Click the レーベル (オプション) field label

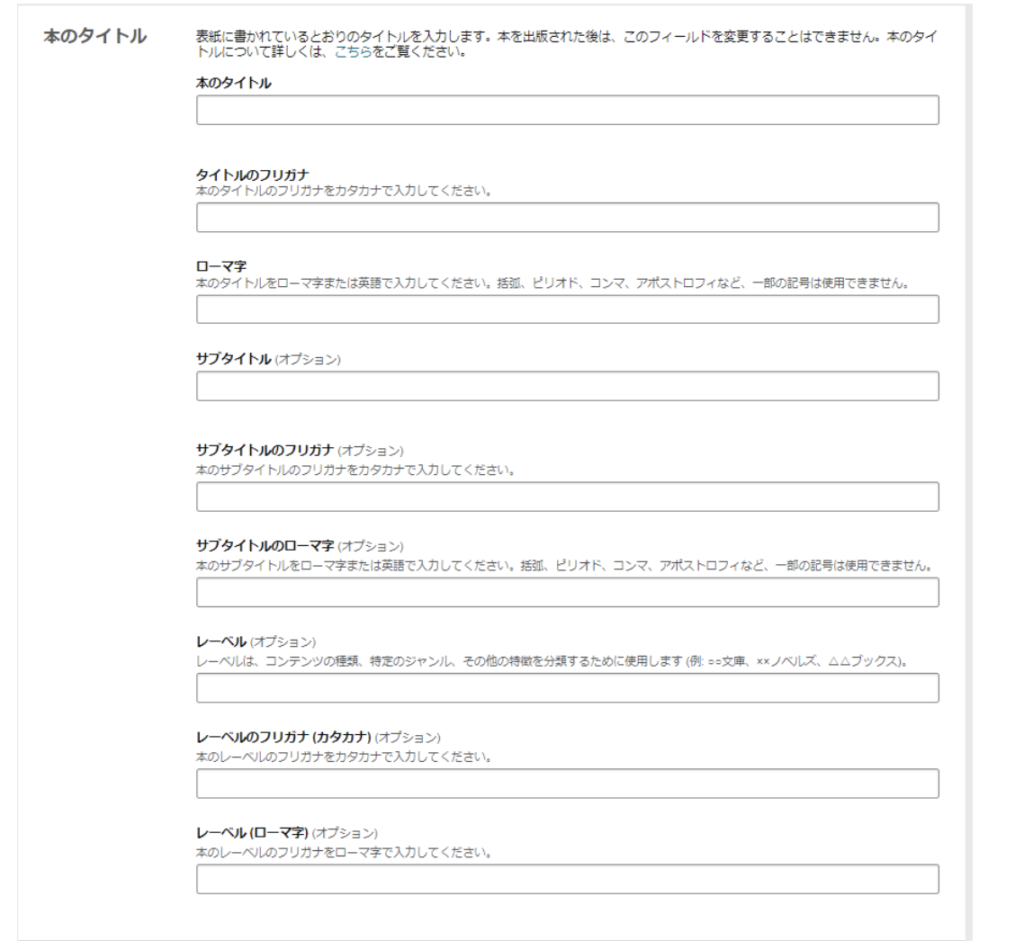click(256, 641)
